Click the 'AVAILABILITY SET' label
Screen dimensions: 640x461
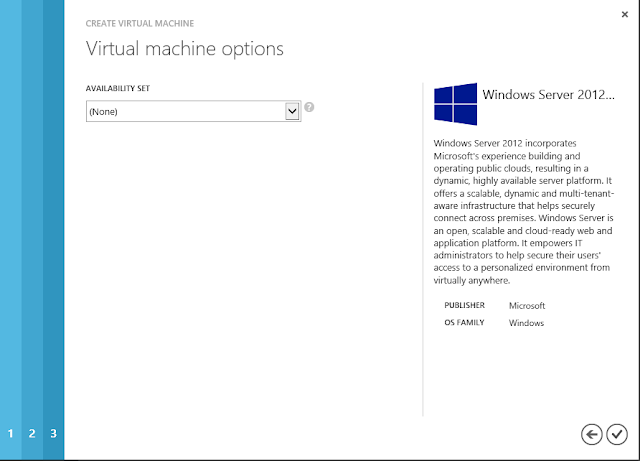[x=118, y=88]
